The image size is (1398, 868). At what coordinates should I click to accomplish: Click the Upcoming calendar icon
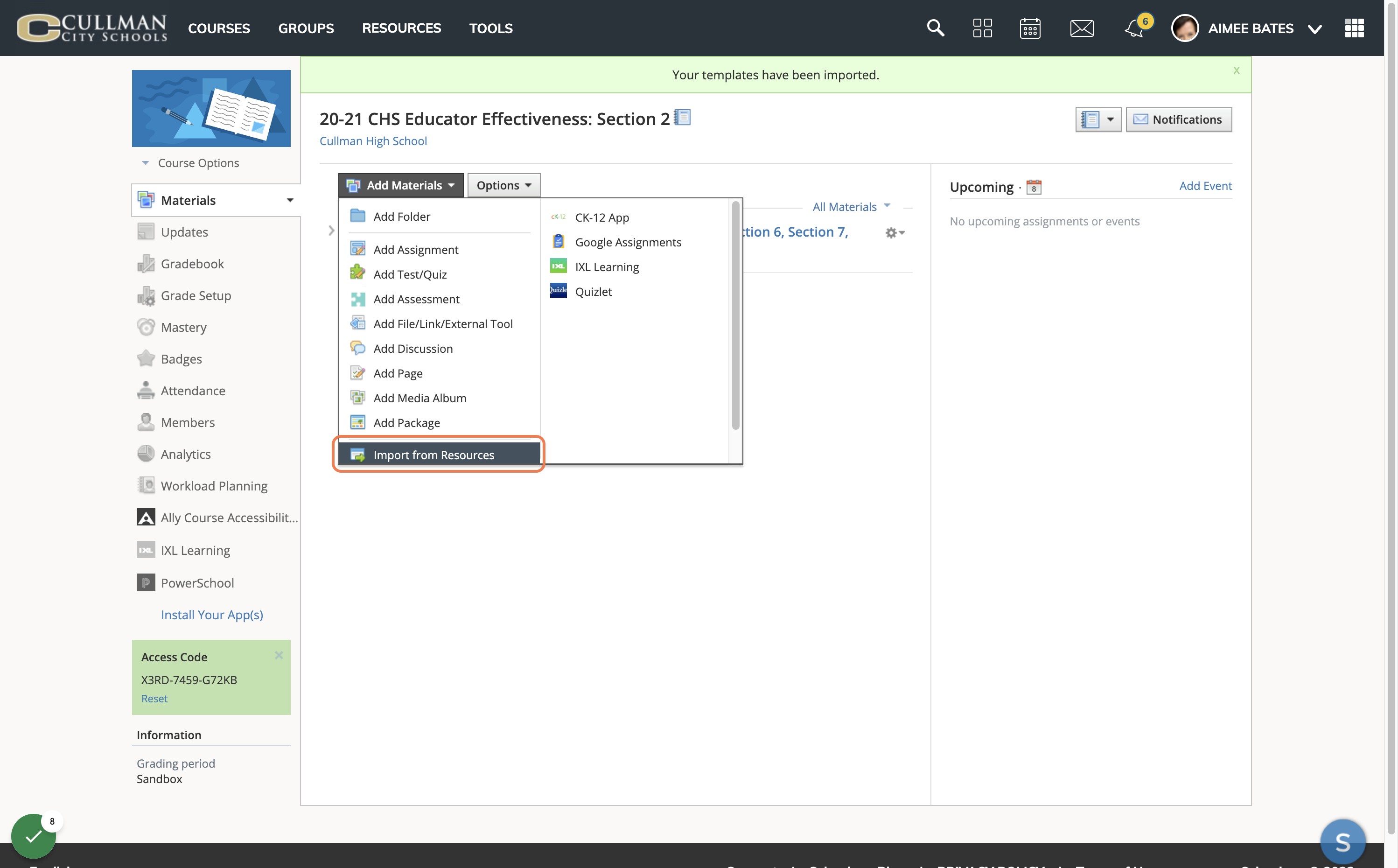click(1034, 187)
